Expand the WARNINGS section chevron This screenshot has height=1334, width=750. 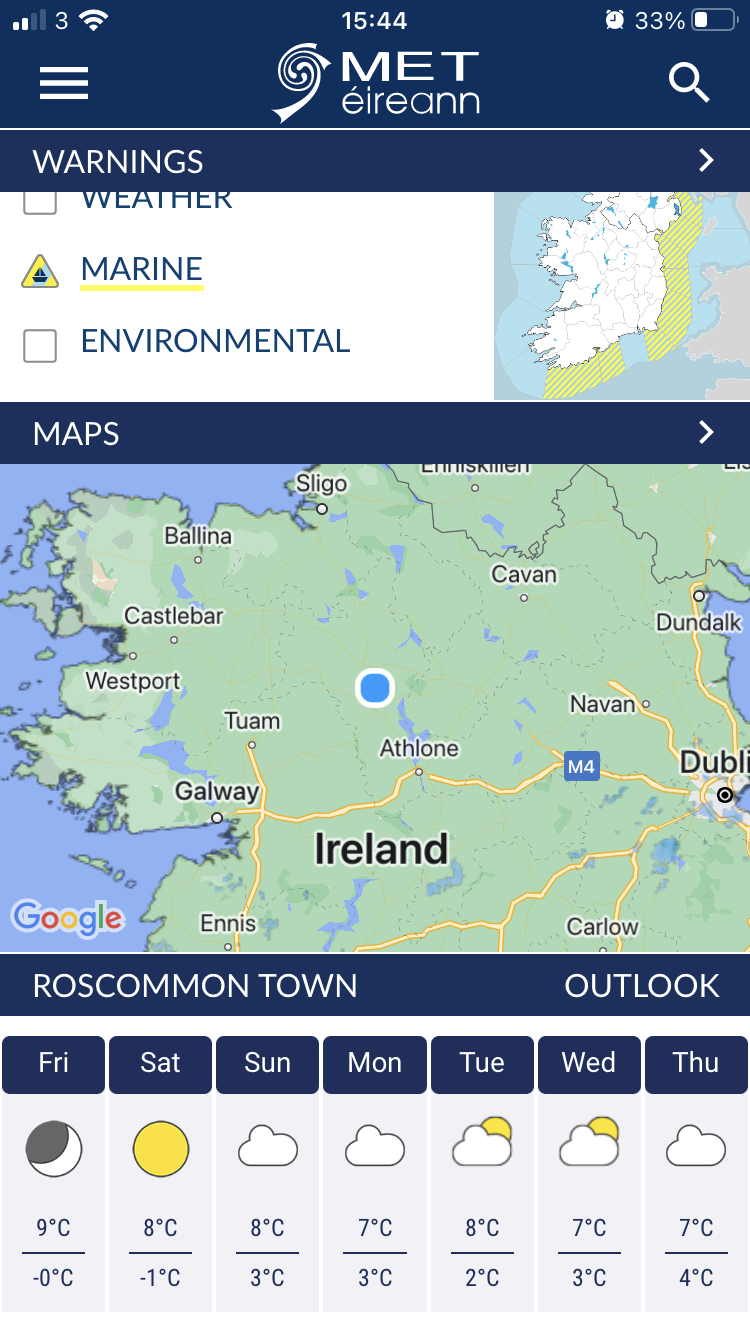click(x=706, y=160)
